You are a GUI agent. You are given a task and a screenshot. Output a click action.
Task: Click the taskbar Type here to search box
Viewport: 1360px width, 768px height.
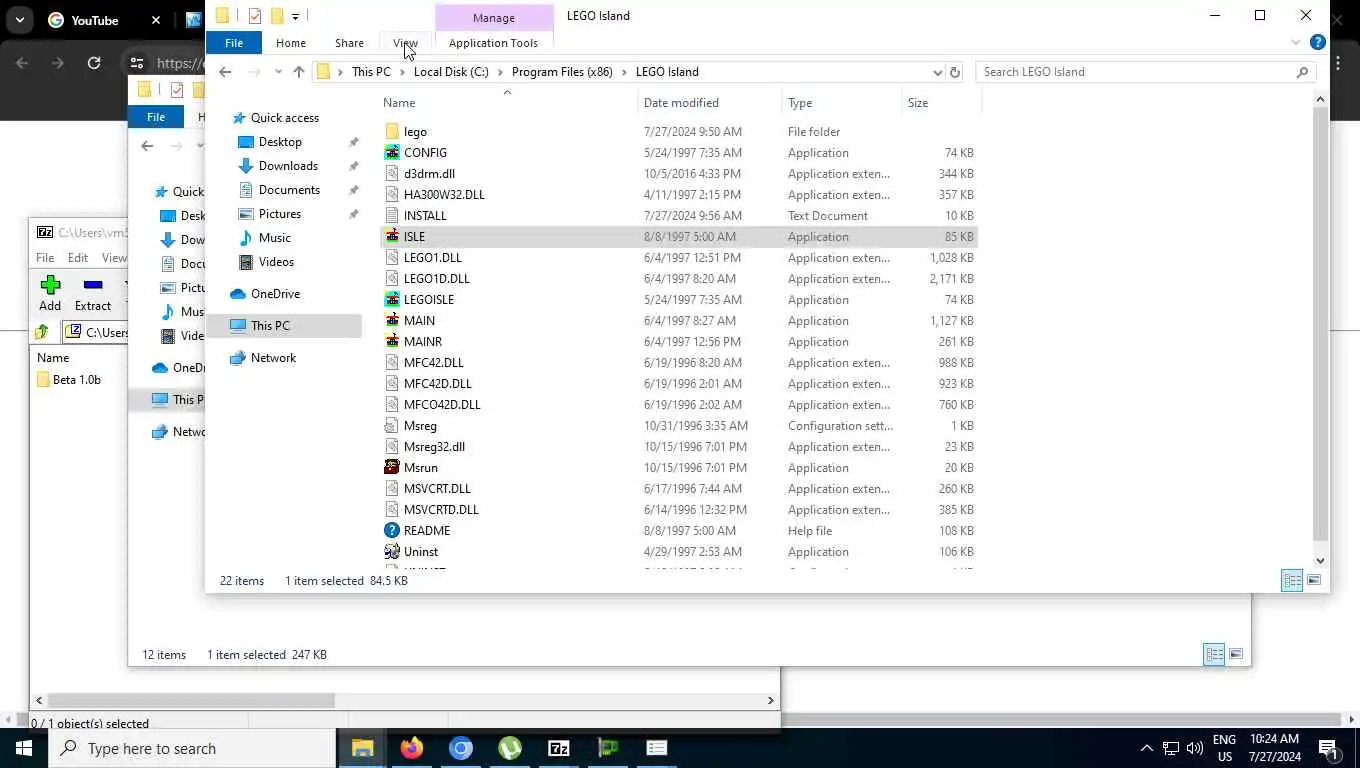pyautogui.click(x=192, y=748)
